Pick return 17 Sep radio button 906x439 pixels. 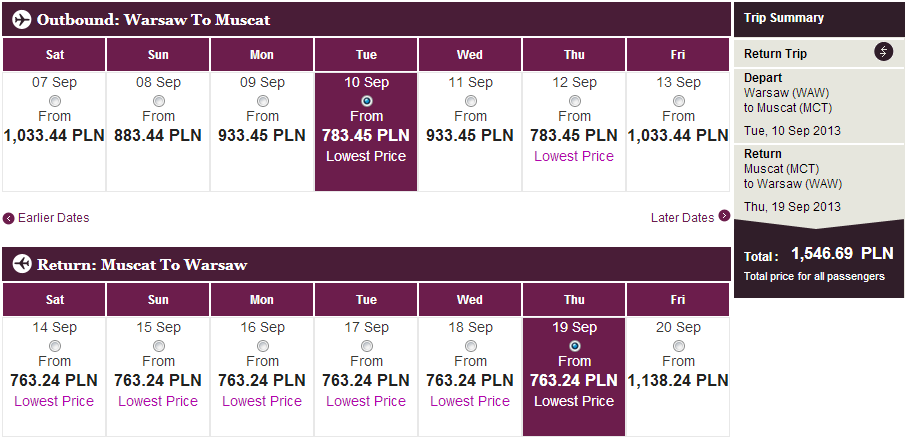point(366,346)
